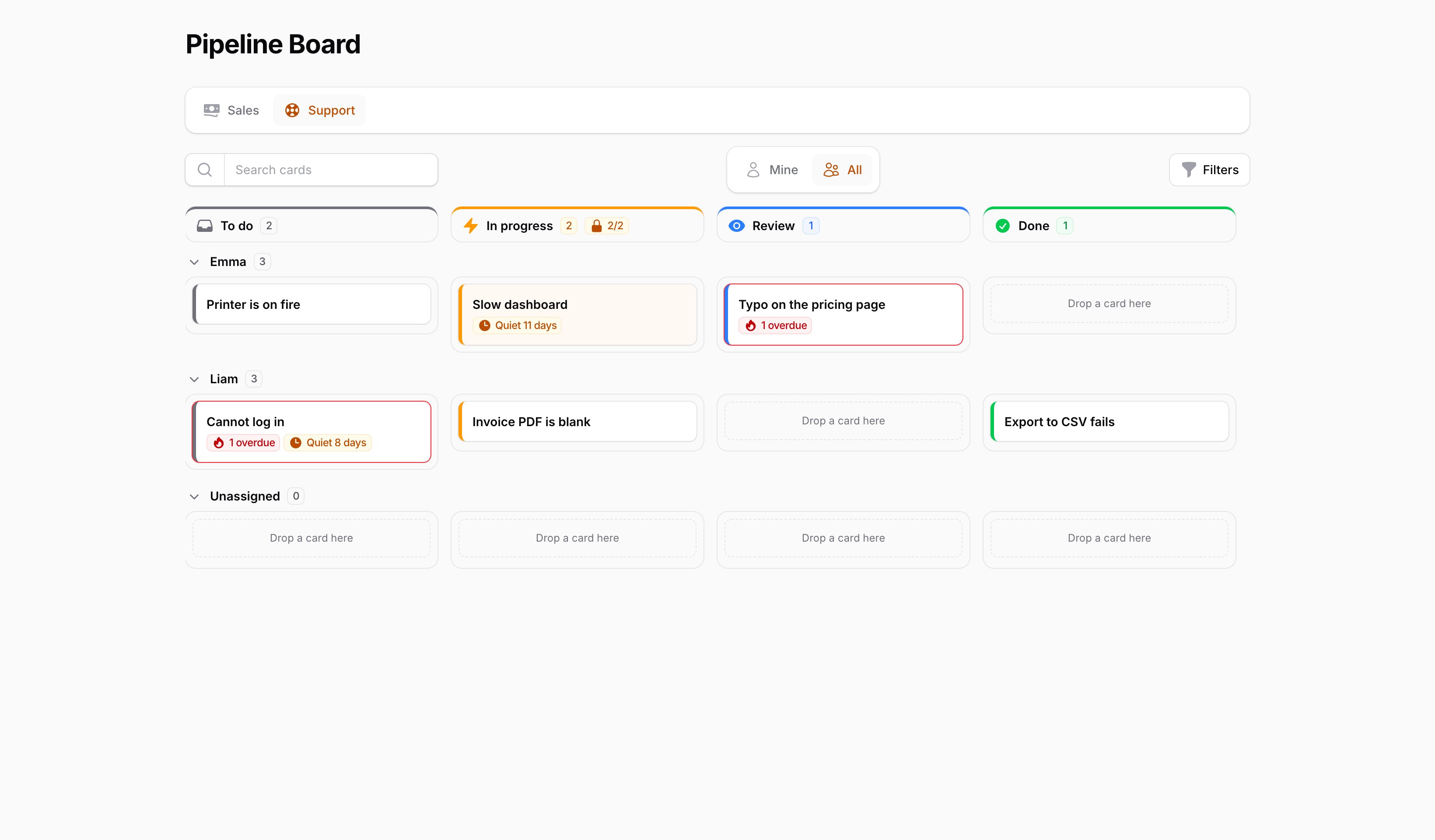
Task: Open the Slow dashboard card
Action: (577, 315)
